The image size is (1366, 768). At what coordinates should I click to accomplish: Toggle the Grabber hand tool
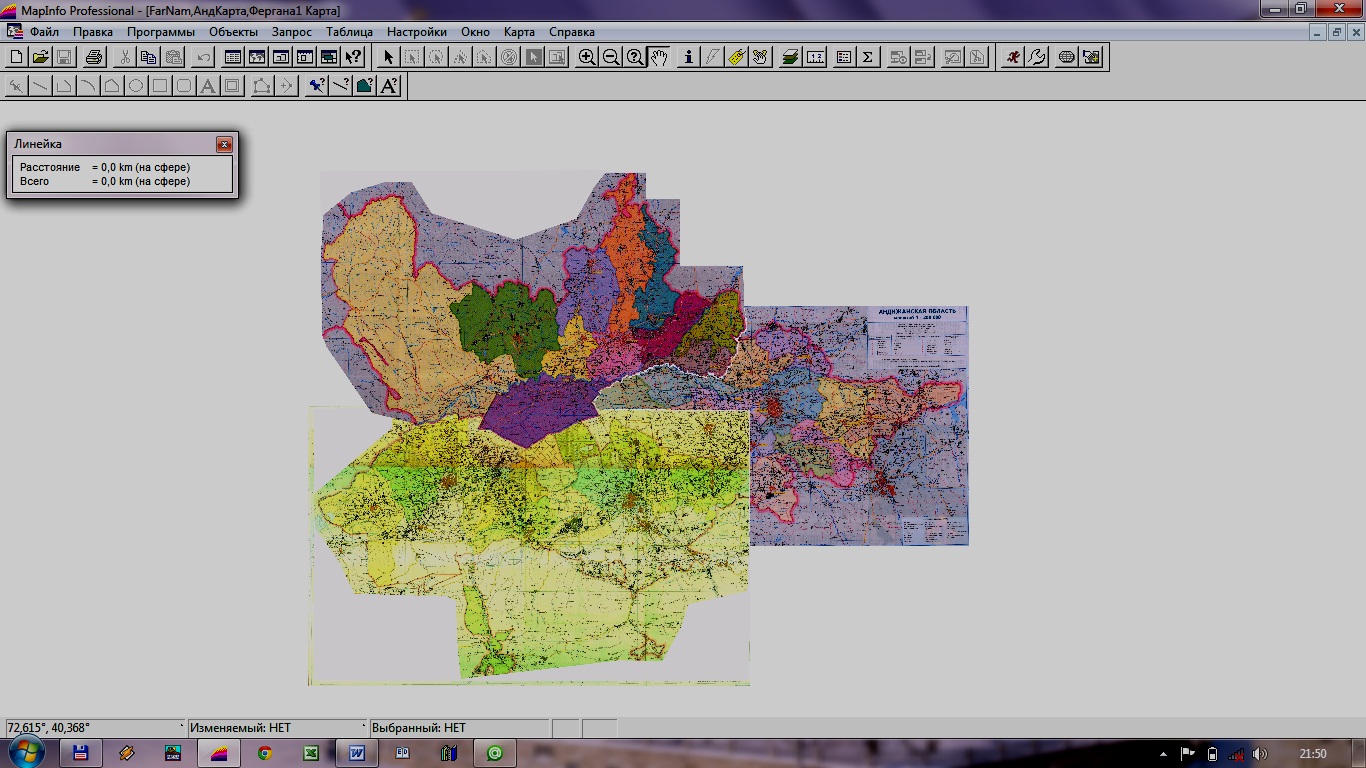click(659, 57)
